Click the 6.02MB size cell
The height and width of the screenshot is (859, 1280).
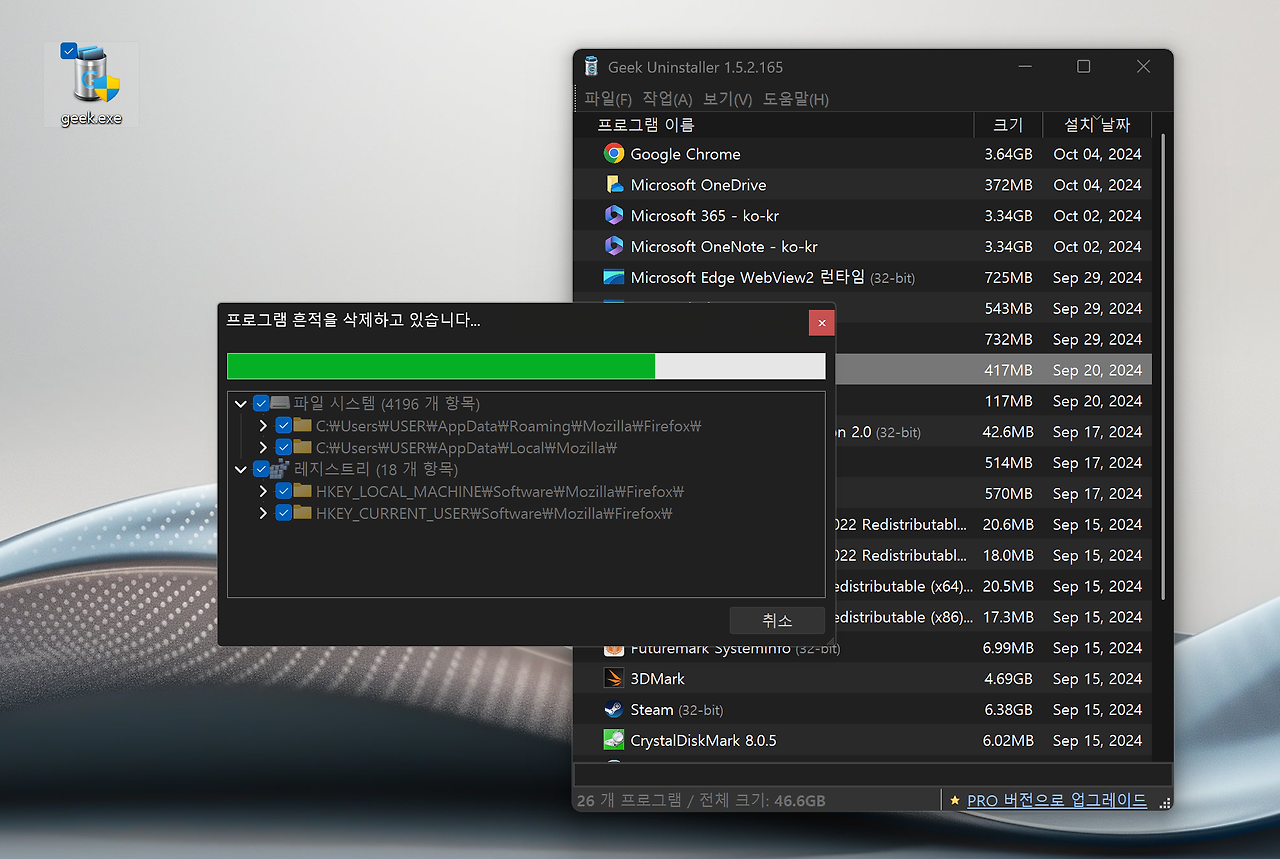click(x=1008, y=741)
